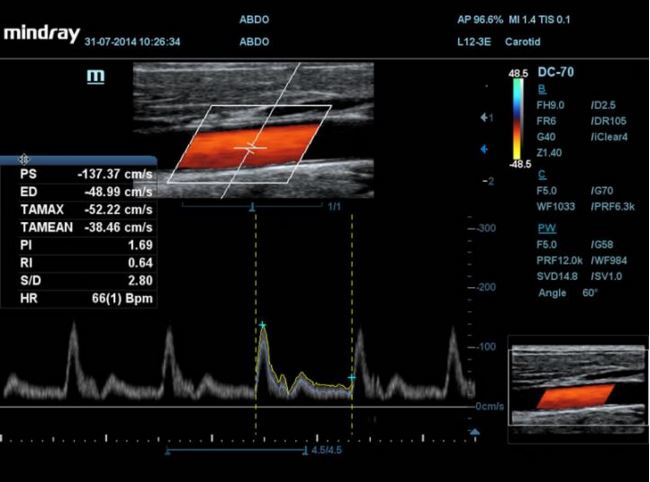Viewport: 650px width, 482px height.
Task: Open the C color mode parameters heading
Action: (x=541, y=173)
